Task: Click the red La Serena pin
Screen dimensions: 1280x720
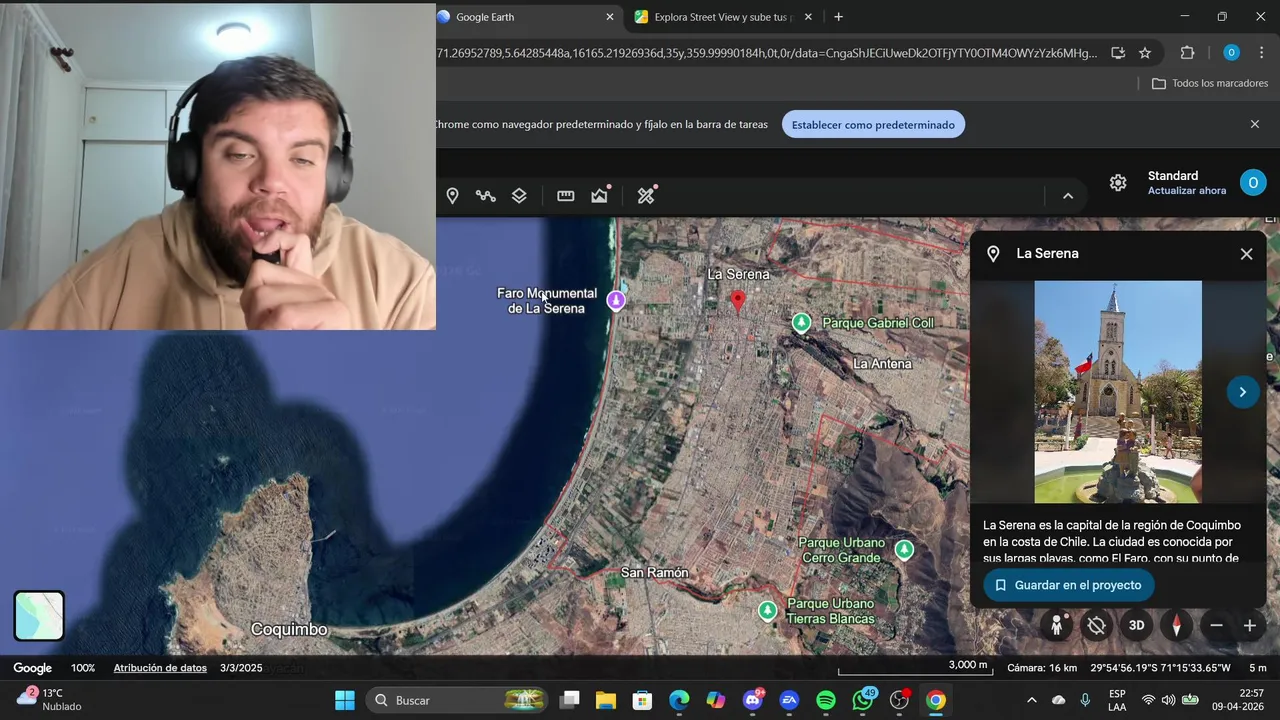Action: 738,301
